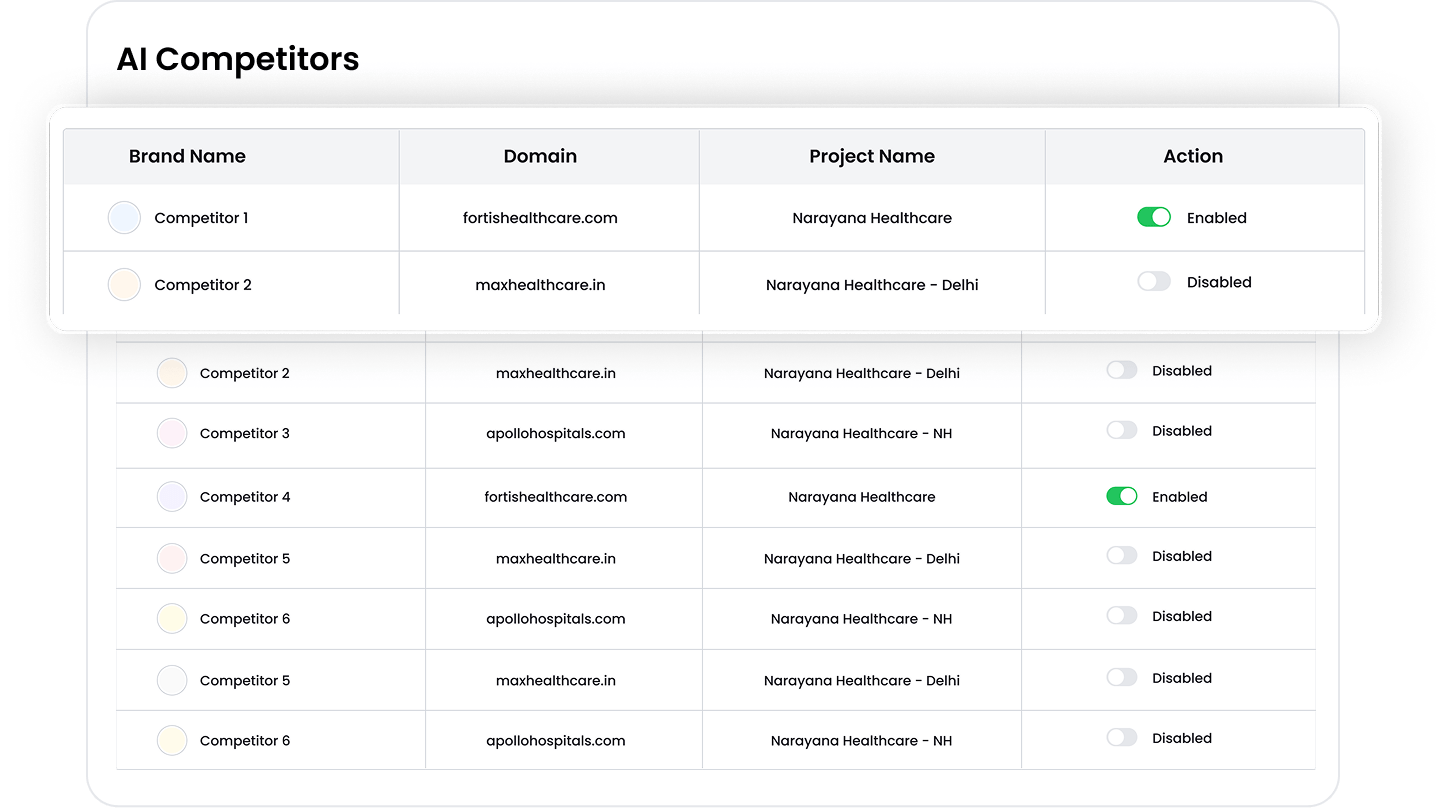The height and width of the screenshot is (808, 1444).
Task: Select the Competitor 1 brand name text
Action: (x=201, y=218)
